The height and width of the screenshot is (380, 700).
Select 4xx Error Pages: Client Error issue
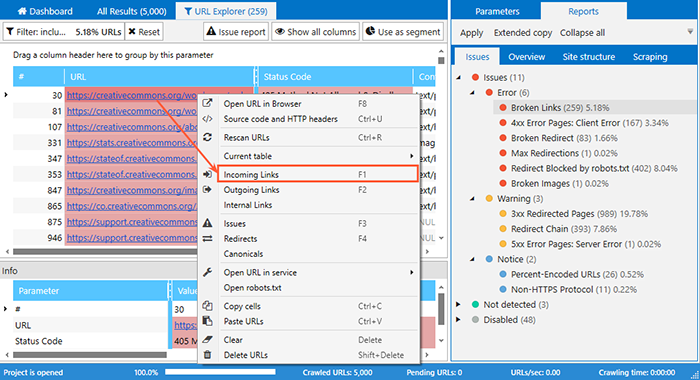(x=589, y=123)
